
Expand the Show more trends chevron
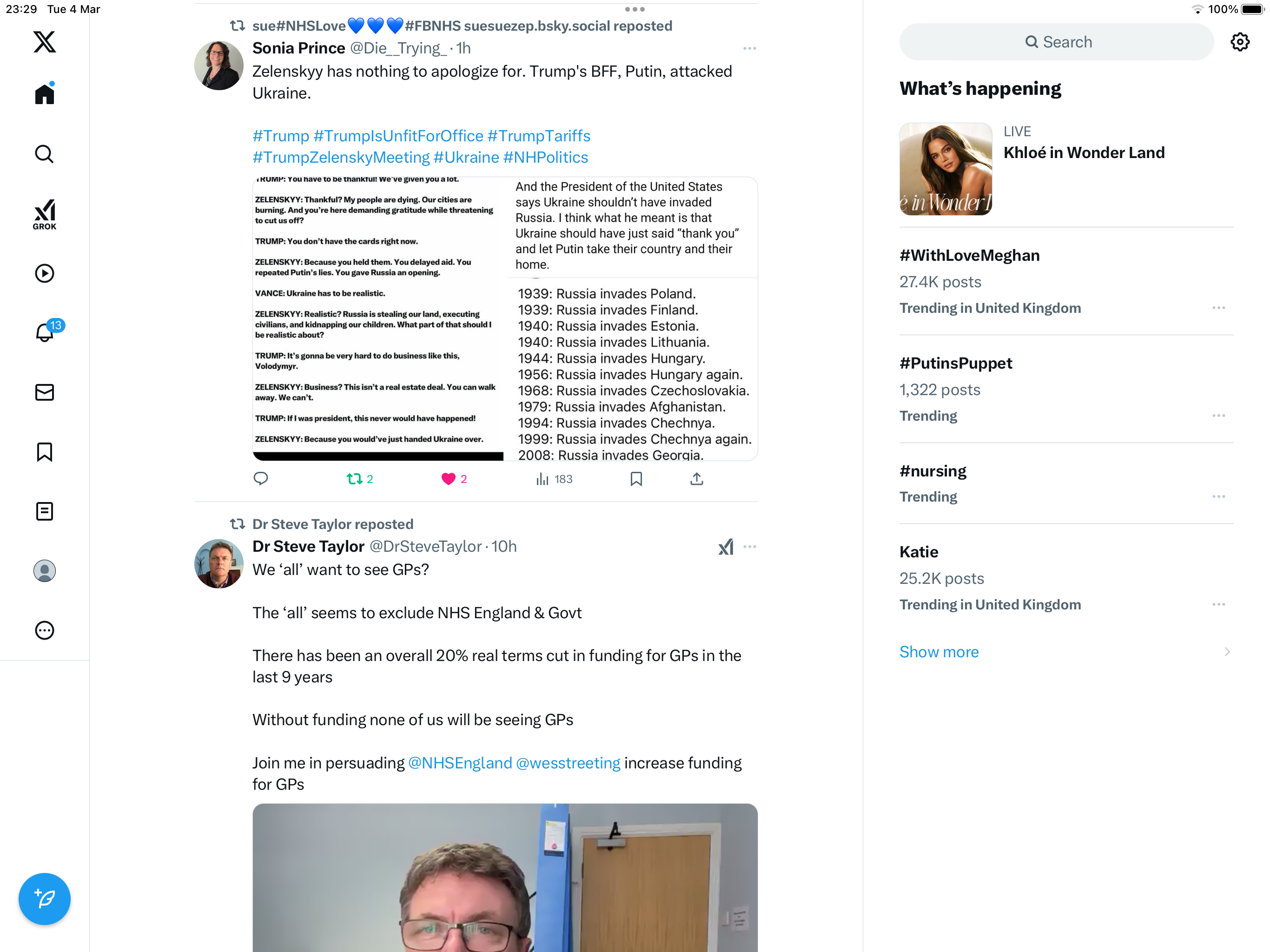(x=1226, y=652)
